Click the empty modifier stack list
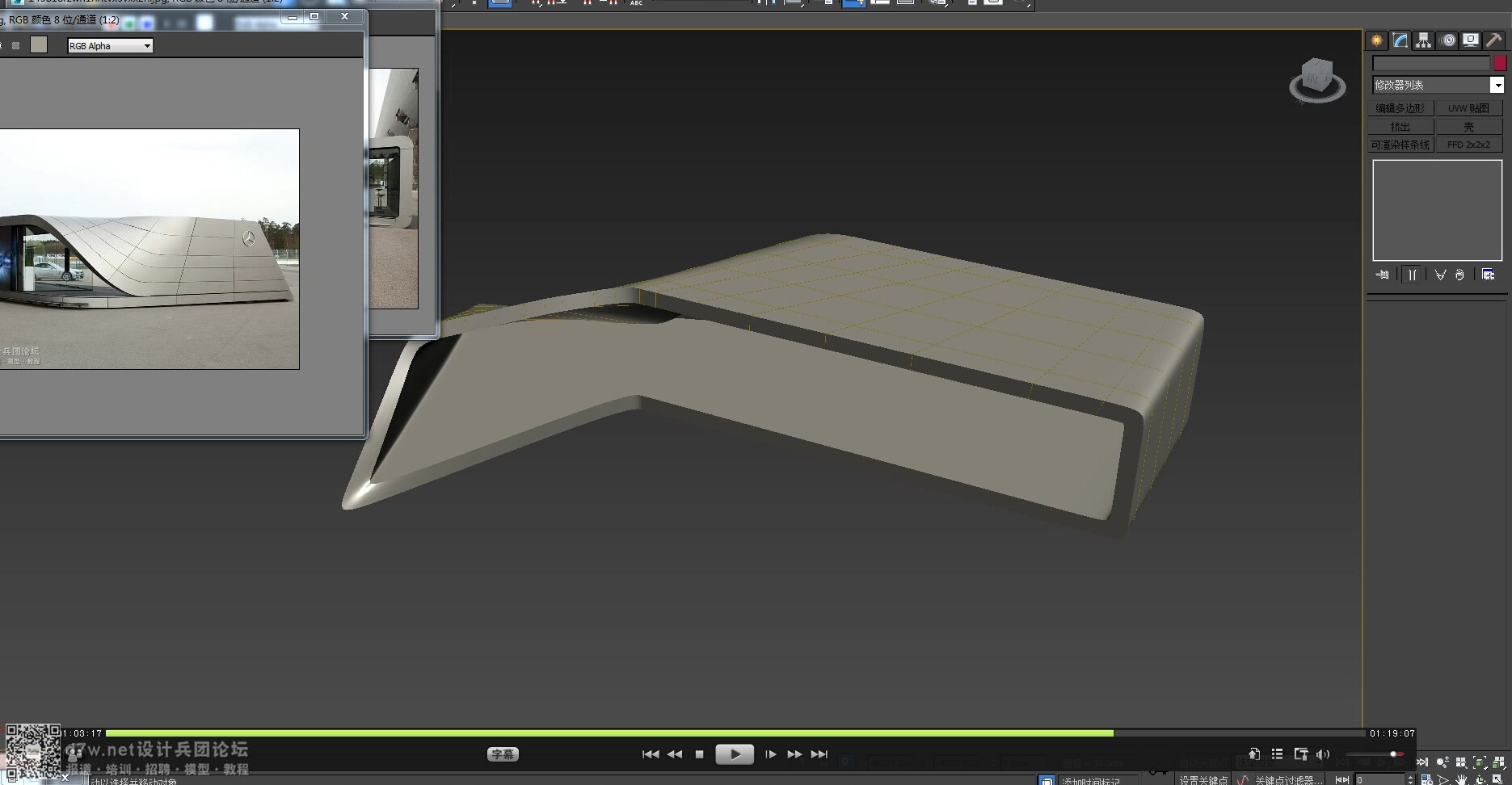 coord(1437,210)
